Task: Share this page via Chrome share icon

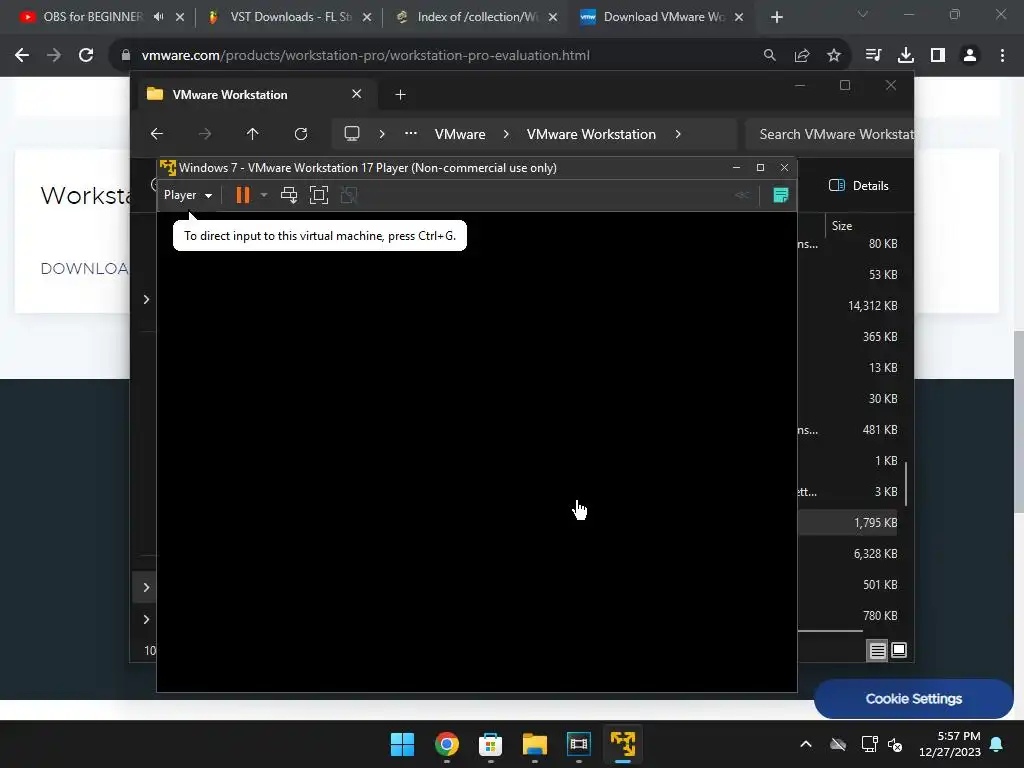Action: click(802, 56)
